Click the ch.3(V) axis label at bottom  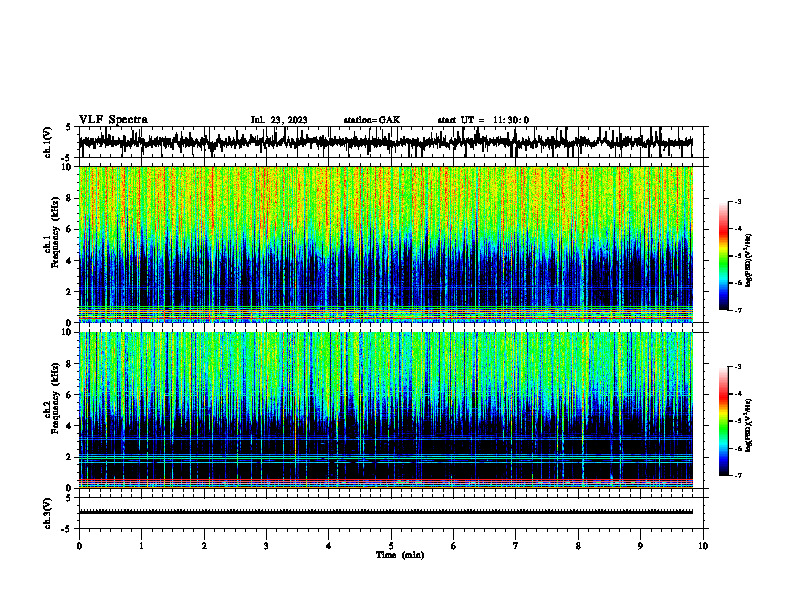48,513
